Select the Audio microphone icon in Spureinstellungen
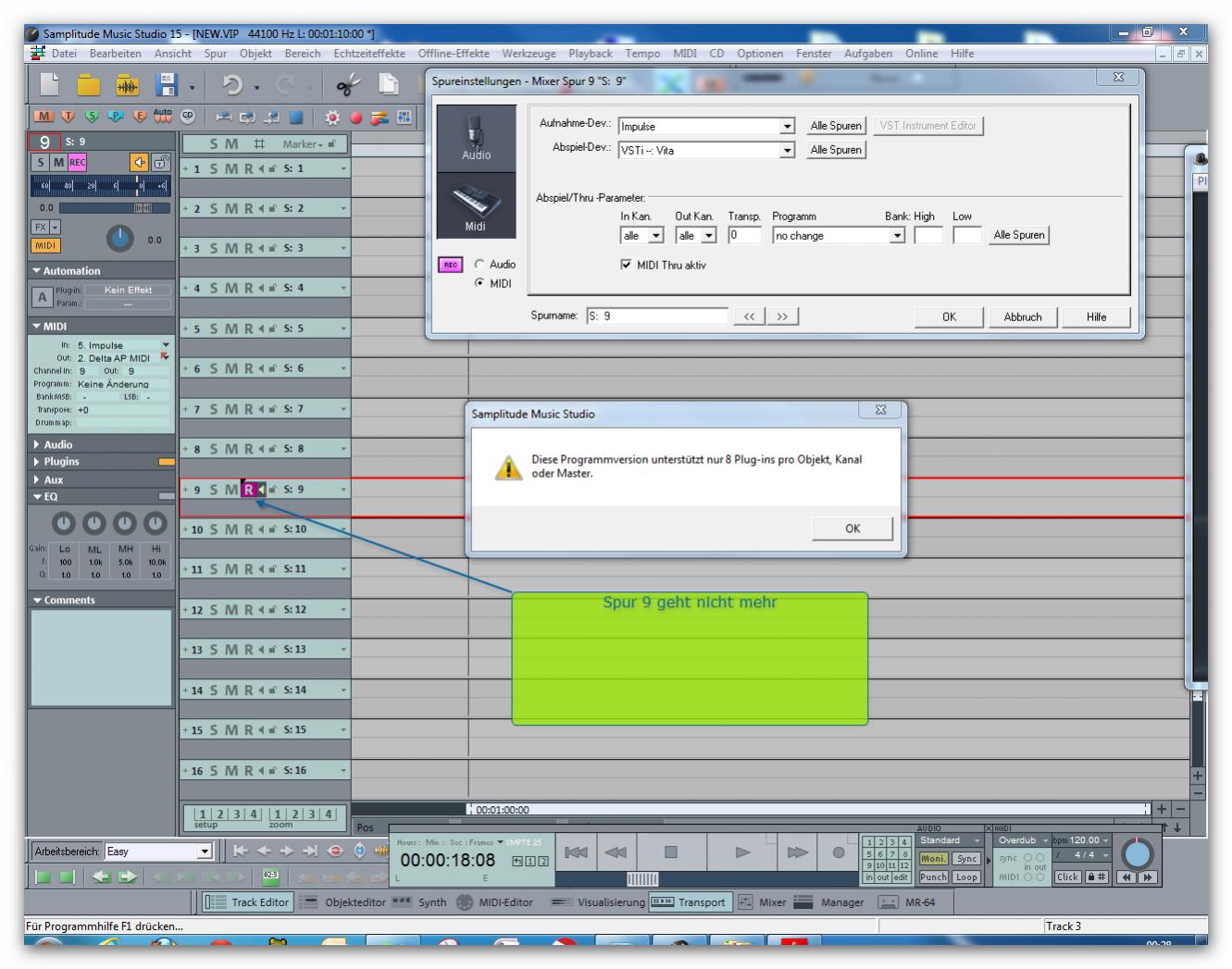The height and width of the screenshot is (969, 1232). tap(476, 139)
